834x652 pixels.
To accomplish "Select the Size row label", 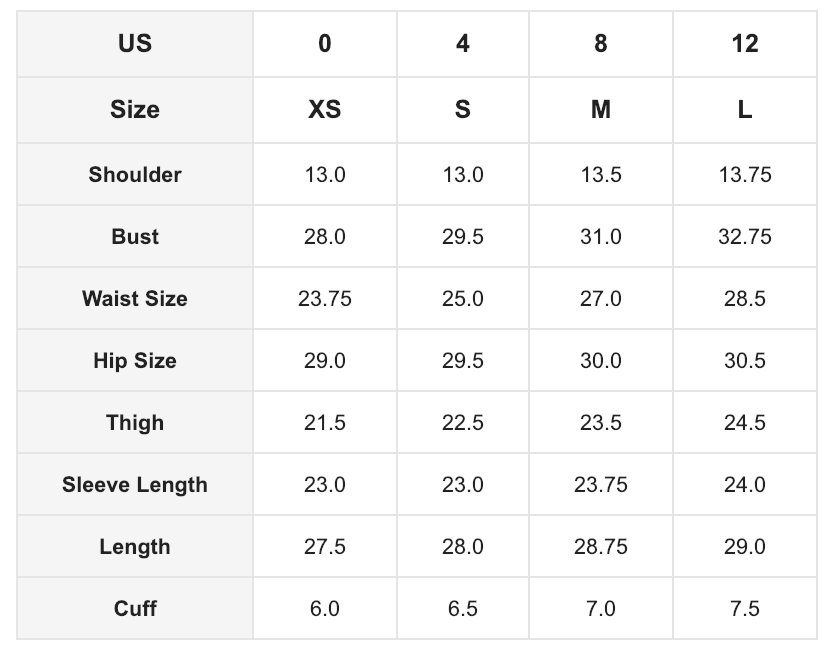I will [x=135, y=110].
